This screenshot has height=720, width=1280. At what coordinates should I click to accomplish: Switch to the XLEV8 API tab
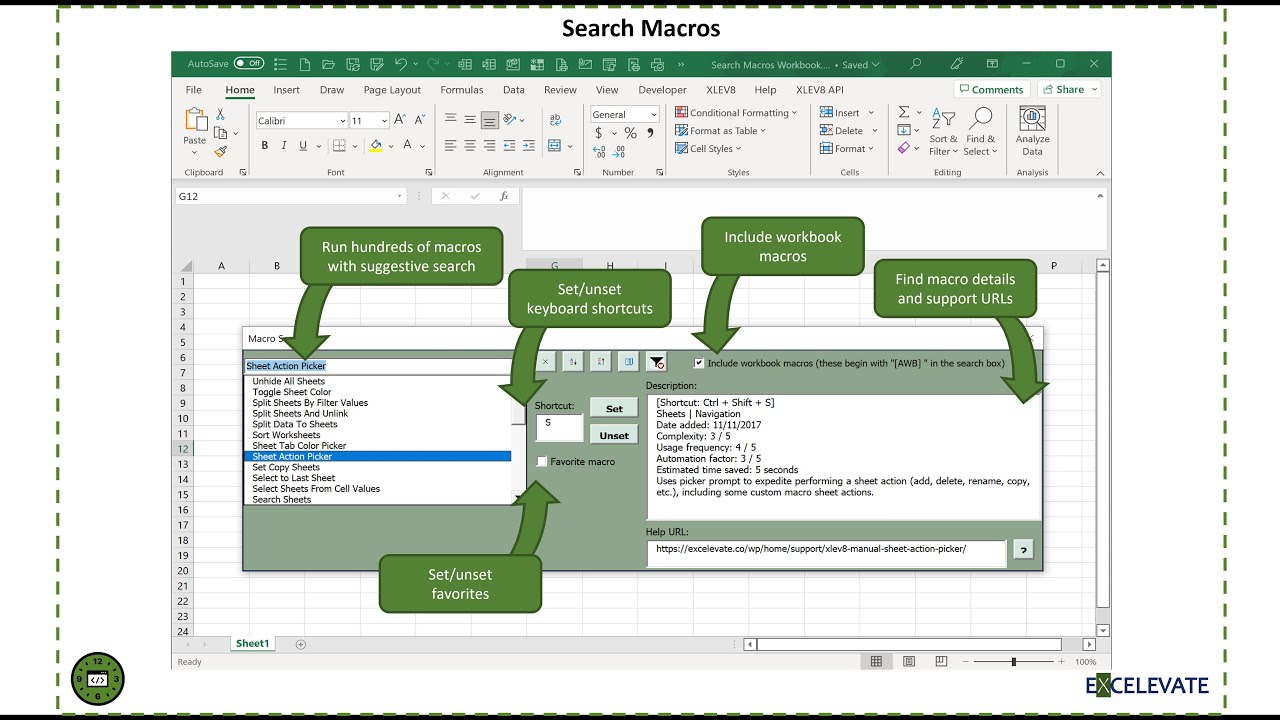tap(820, 90)
